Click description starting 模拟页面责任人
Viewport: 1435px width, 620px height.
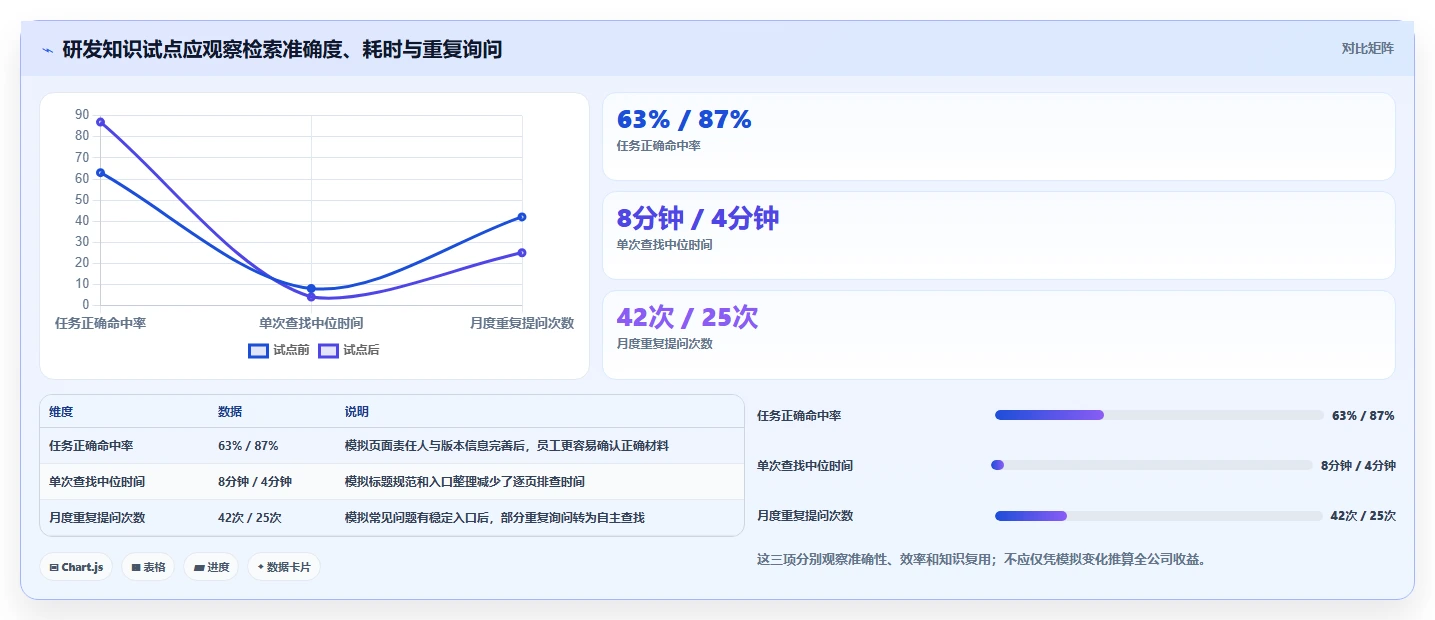tap(507, 446)
